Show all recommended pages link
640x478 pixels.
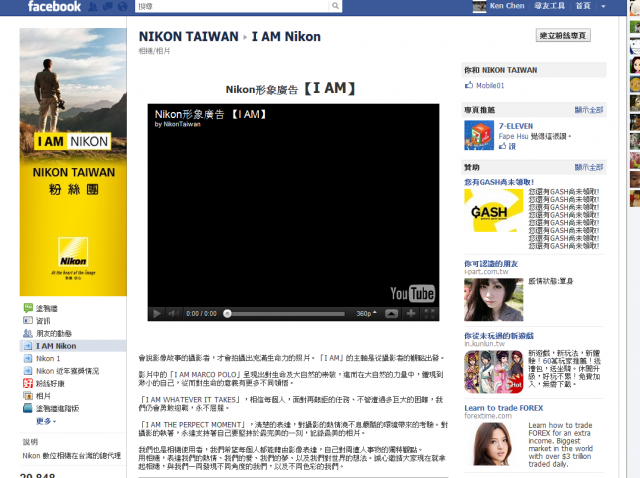point(589,110)
